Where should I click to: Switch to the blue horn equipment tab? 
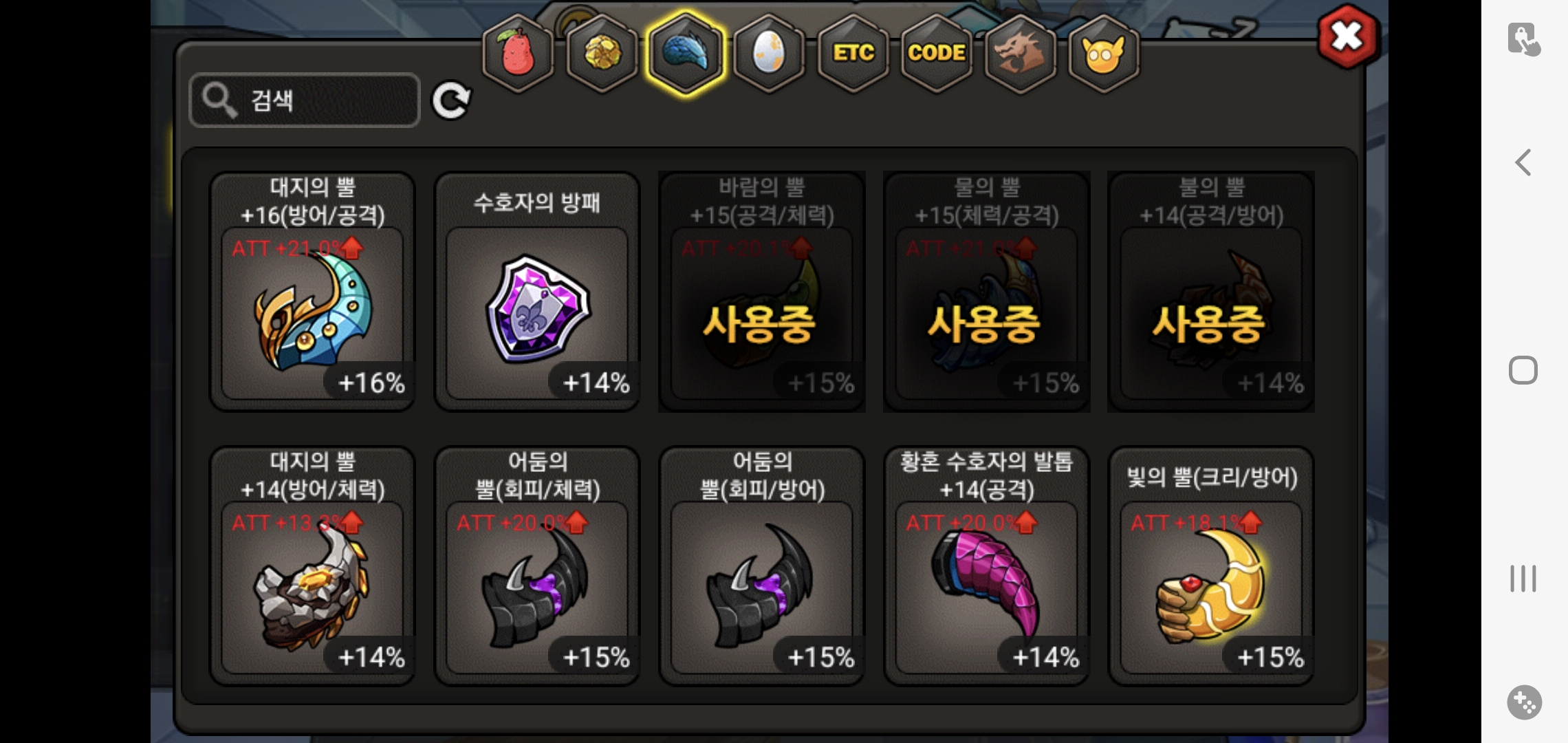pos(686,53)
